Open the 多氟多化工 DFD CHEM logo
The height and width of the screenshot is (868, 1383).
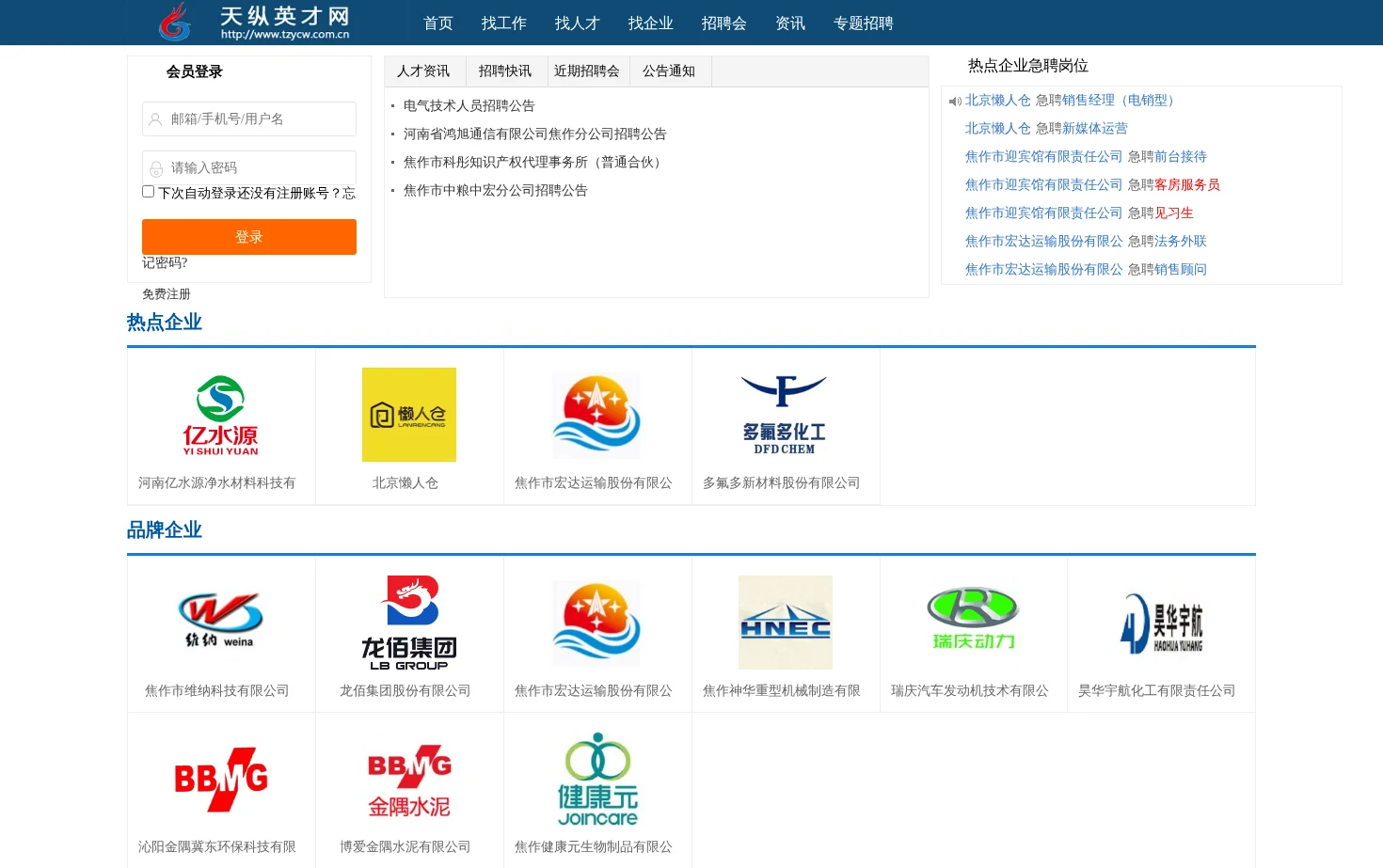786,415
